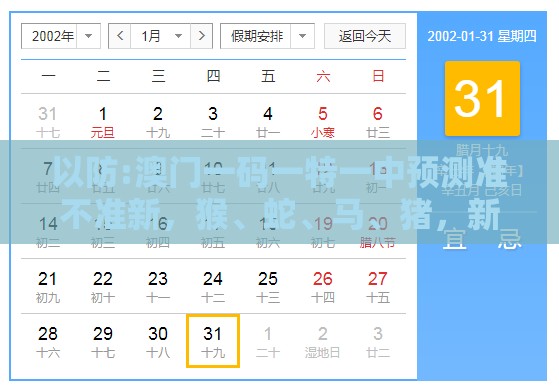Click the 宜 label in side panel
Viewport: 559px width, 385px height.
pyautogui.click(x=454, y=239)
